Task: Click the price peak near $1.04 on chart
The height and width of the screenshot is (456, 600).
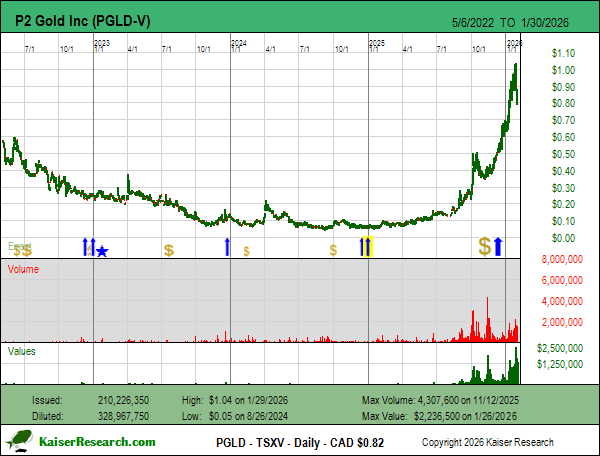Action: [516, 66]
